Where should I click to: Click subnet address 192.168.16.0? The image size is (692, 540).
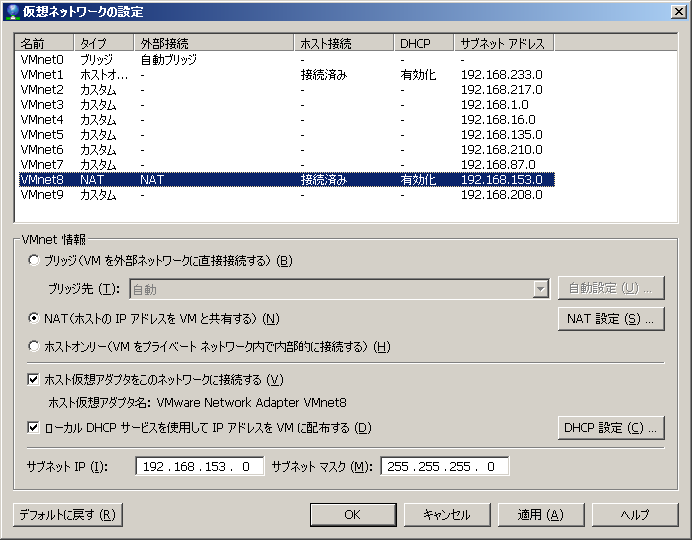pos(498,120)
